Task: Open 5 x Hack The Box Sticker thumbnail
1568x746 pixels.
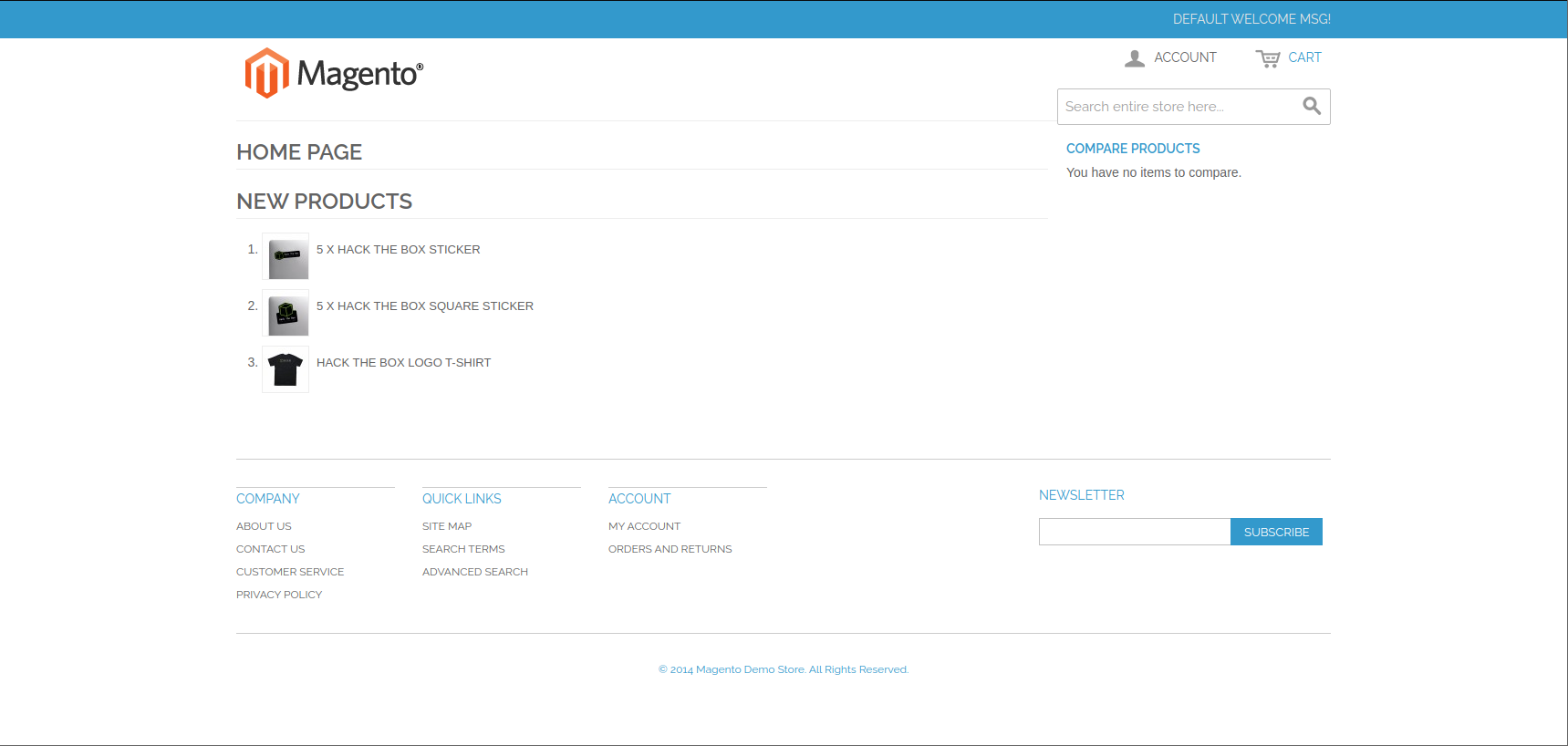Action: coord(286,256)
